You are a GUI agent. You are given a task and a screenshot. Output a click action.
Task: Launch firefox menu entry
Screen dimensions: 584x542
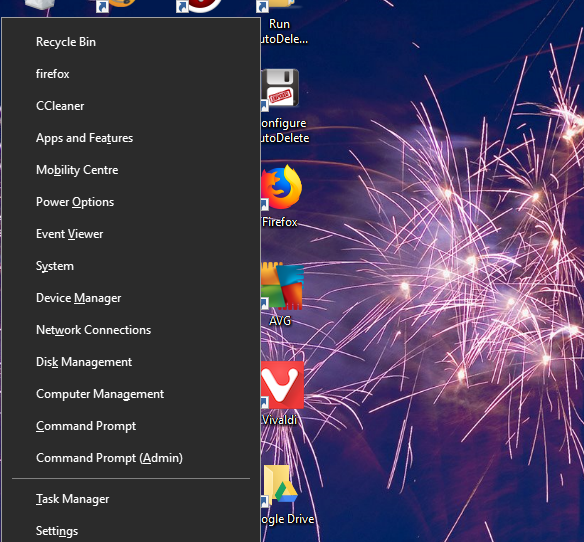point(130,74)
